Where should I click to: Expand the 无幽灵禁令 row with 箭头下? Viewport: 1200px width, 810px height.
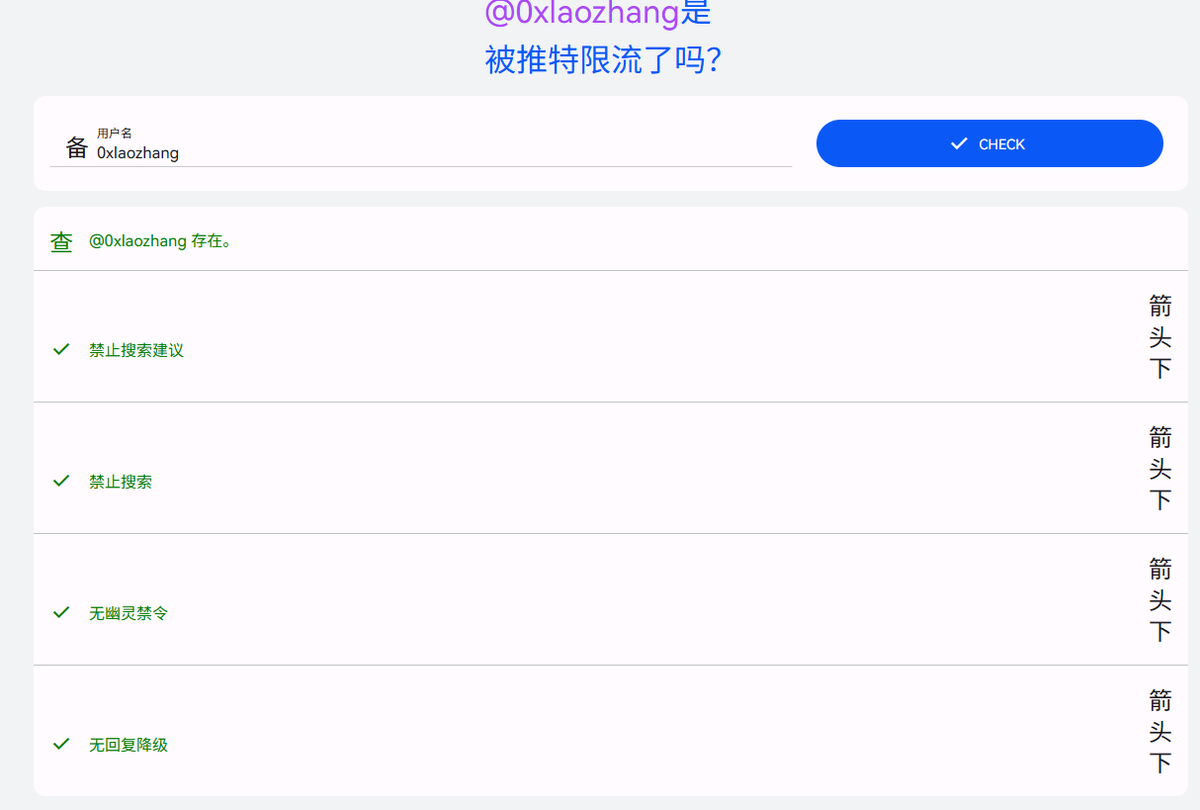pos(1160,600)
